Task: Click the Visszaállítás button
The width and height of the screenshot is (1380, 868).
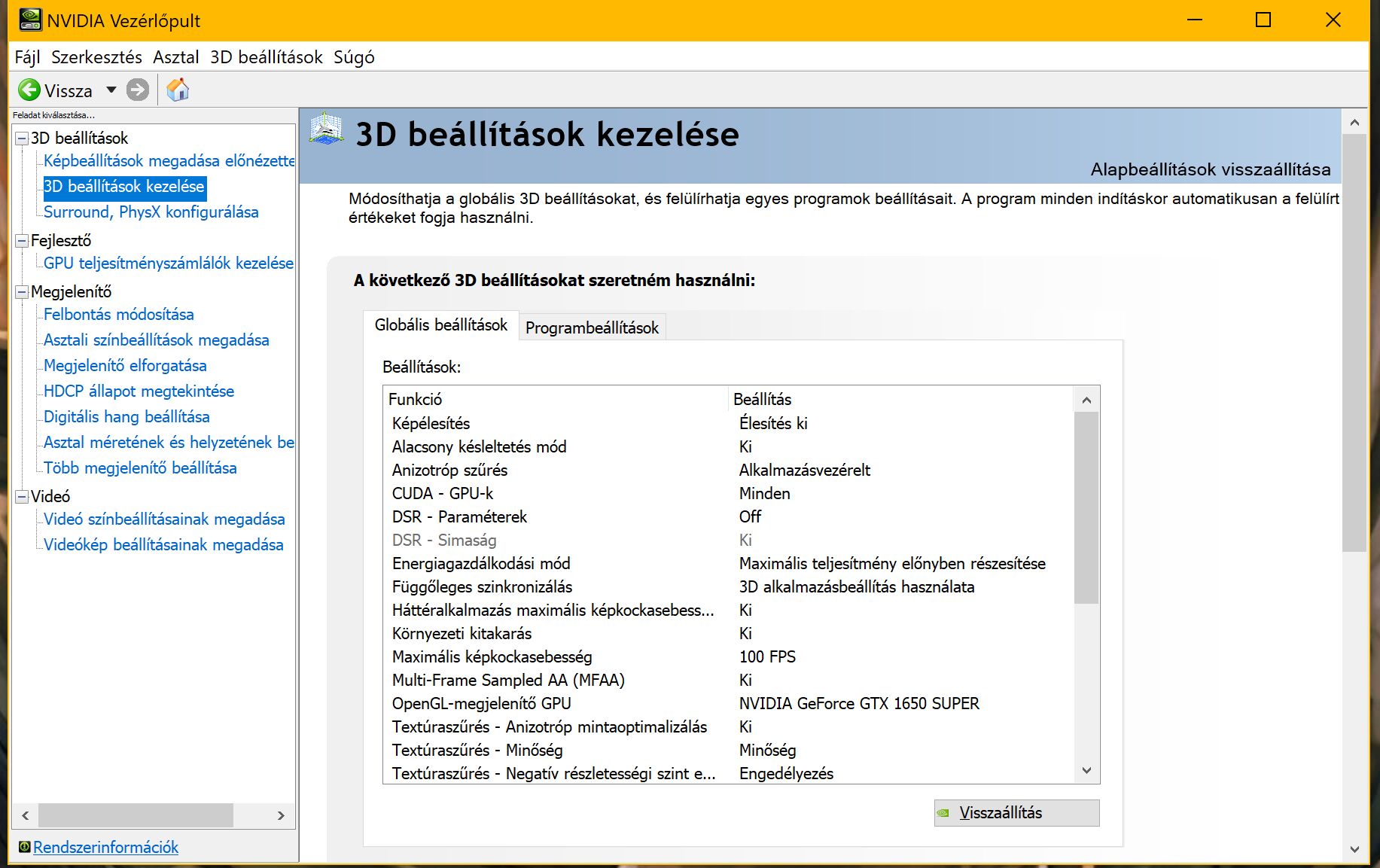Action: point(1016,813)
